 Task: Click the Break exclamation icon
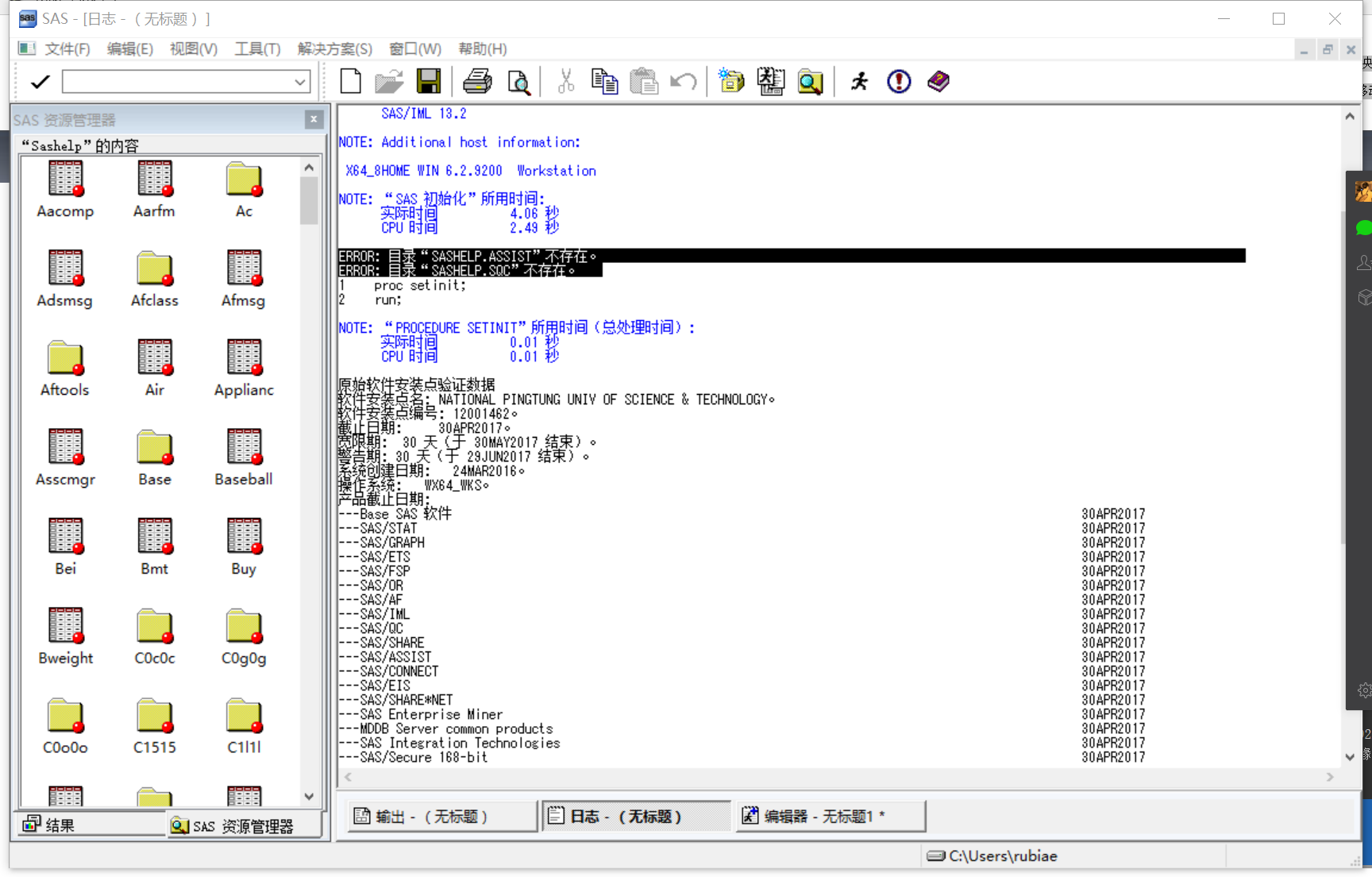pyautogui.click(x=899, y=81)
